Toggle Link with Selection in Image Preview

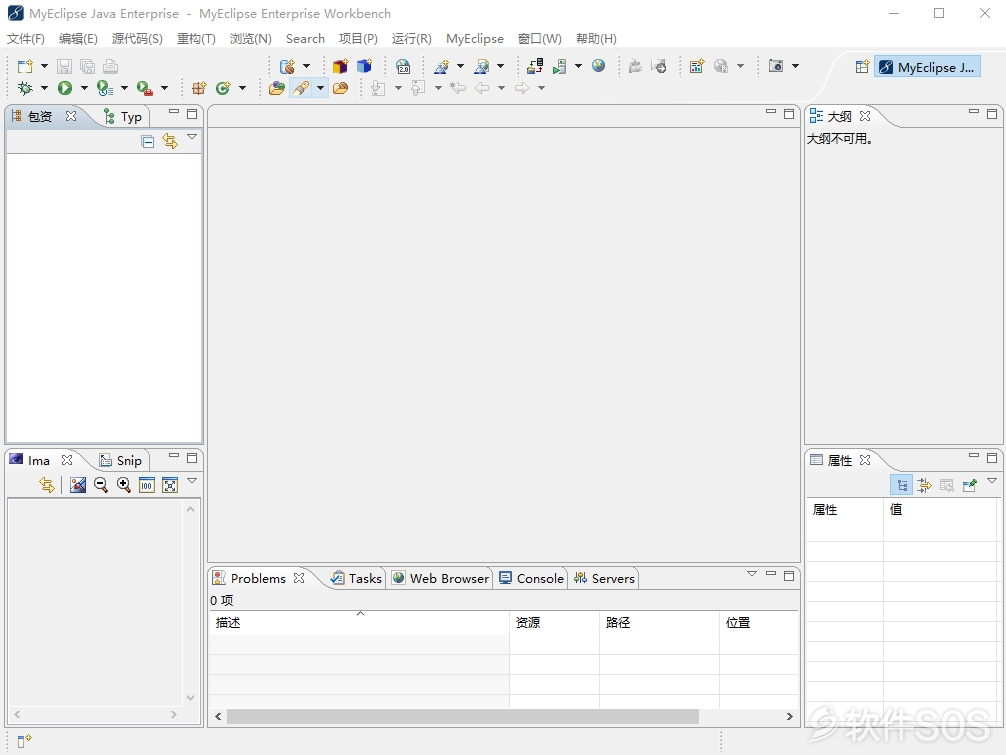pyautogui.click(x=46, y=485)
